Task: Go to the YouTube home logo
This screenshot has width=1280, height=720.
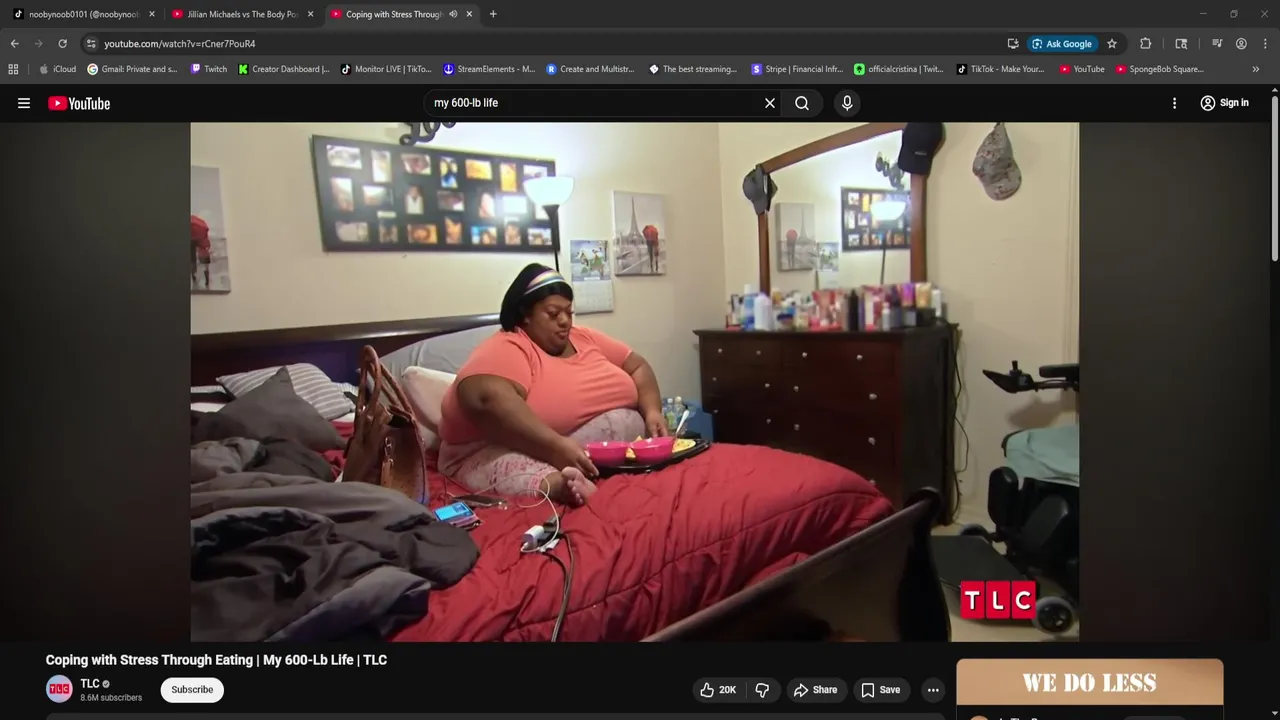Action: (x=79, y=103)
